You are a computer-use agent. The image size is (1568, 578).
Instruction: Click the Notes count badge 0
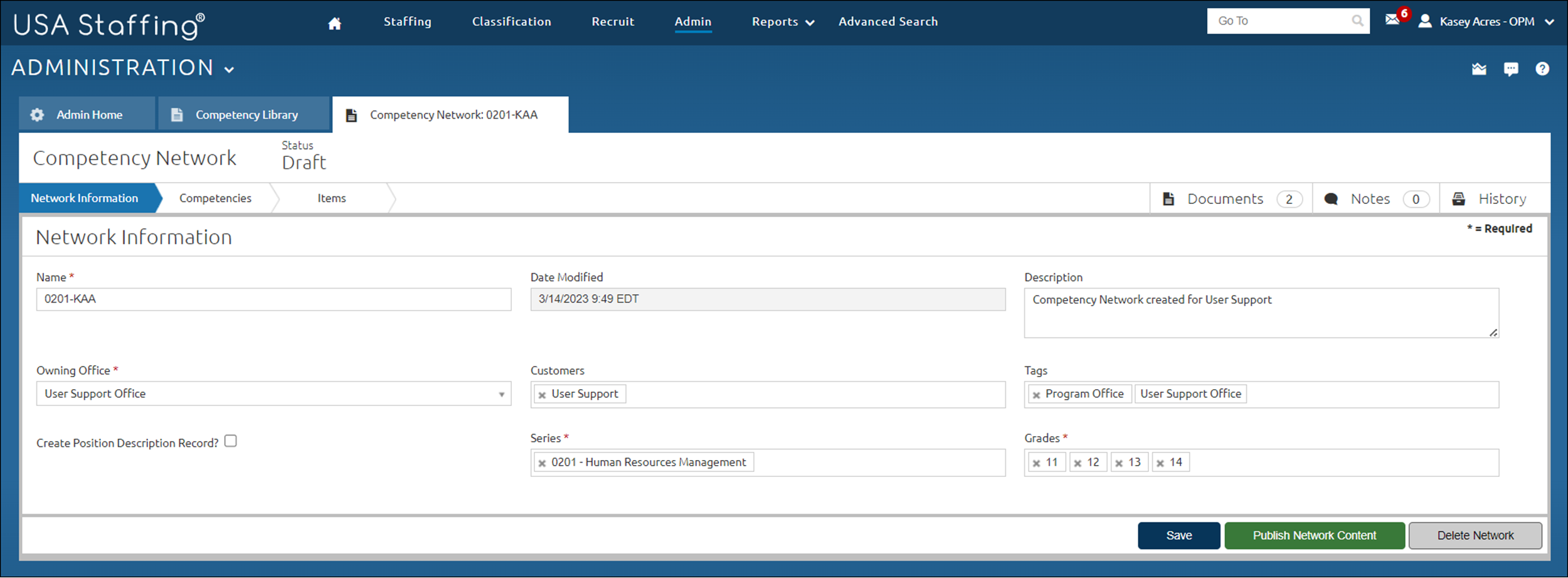(1416, 200)
